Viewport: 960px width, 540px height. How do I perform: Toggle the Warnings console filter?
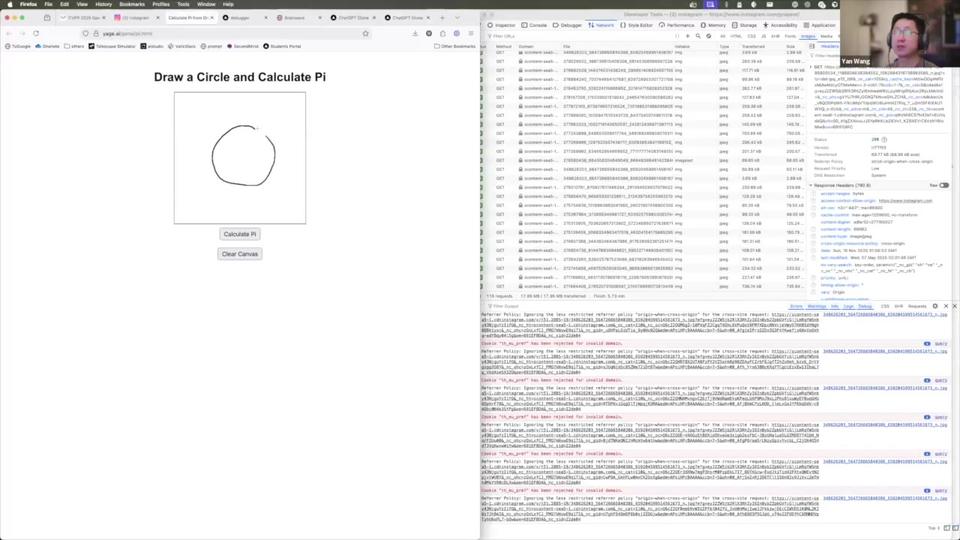pyautogui.click(x=817, y=306)
